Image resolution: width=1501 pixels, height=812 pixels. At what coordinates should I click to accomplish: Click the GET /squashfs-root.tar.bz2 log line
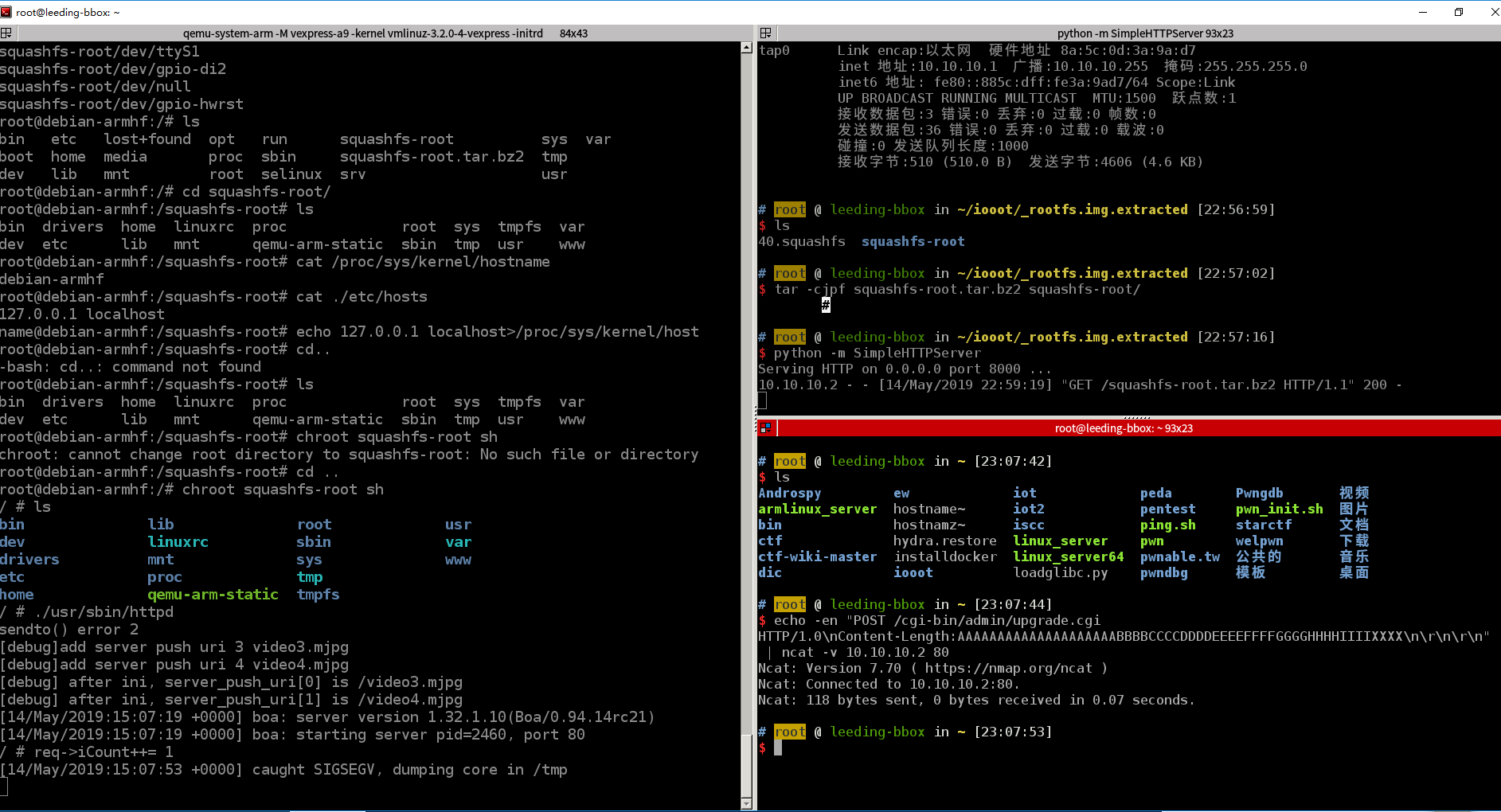point(1080,385)
